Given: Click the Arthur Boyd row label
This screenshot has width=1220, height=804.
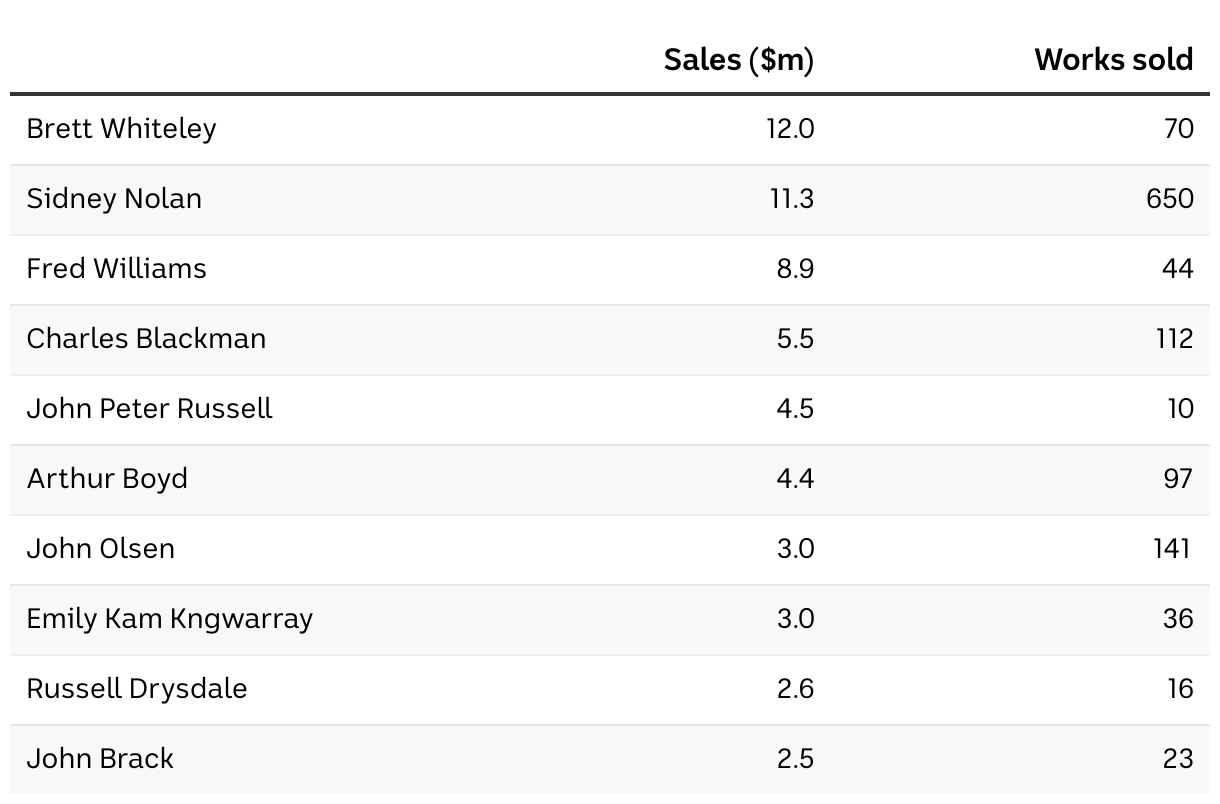Looking at the screenshot, I should (x=107, y=479).
